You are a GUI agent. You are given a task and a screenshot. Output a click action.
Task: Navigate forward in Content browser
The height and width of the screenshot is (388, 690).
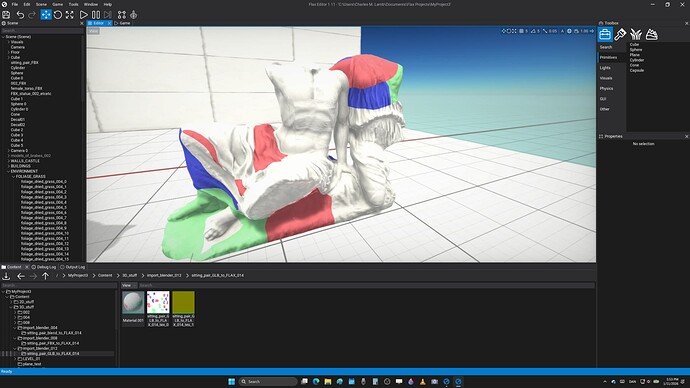point(33,276)
